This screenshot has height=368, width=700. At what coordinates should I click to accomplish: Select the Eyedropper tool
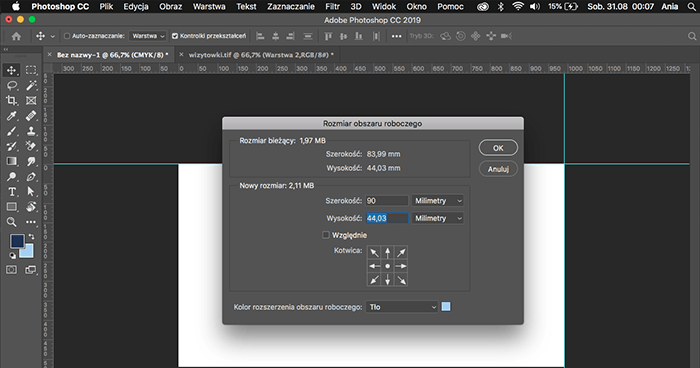tap(11, 116)
